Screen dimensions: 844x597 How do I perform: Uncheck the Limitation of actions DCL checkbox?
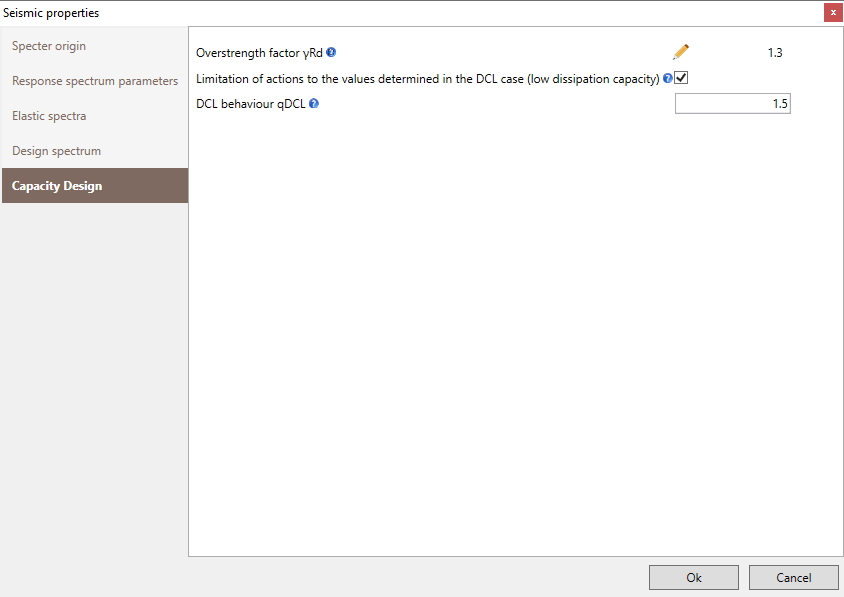681,78
